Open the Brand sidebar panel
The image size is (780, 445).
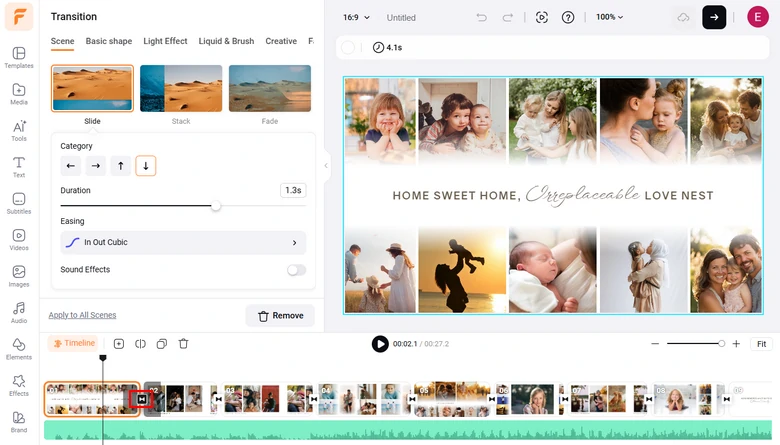(x=19, y=422)
